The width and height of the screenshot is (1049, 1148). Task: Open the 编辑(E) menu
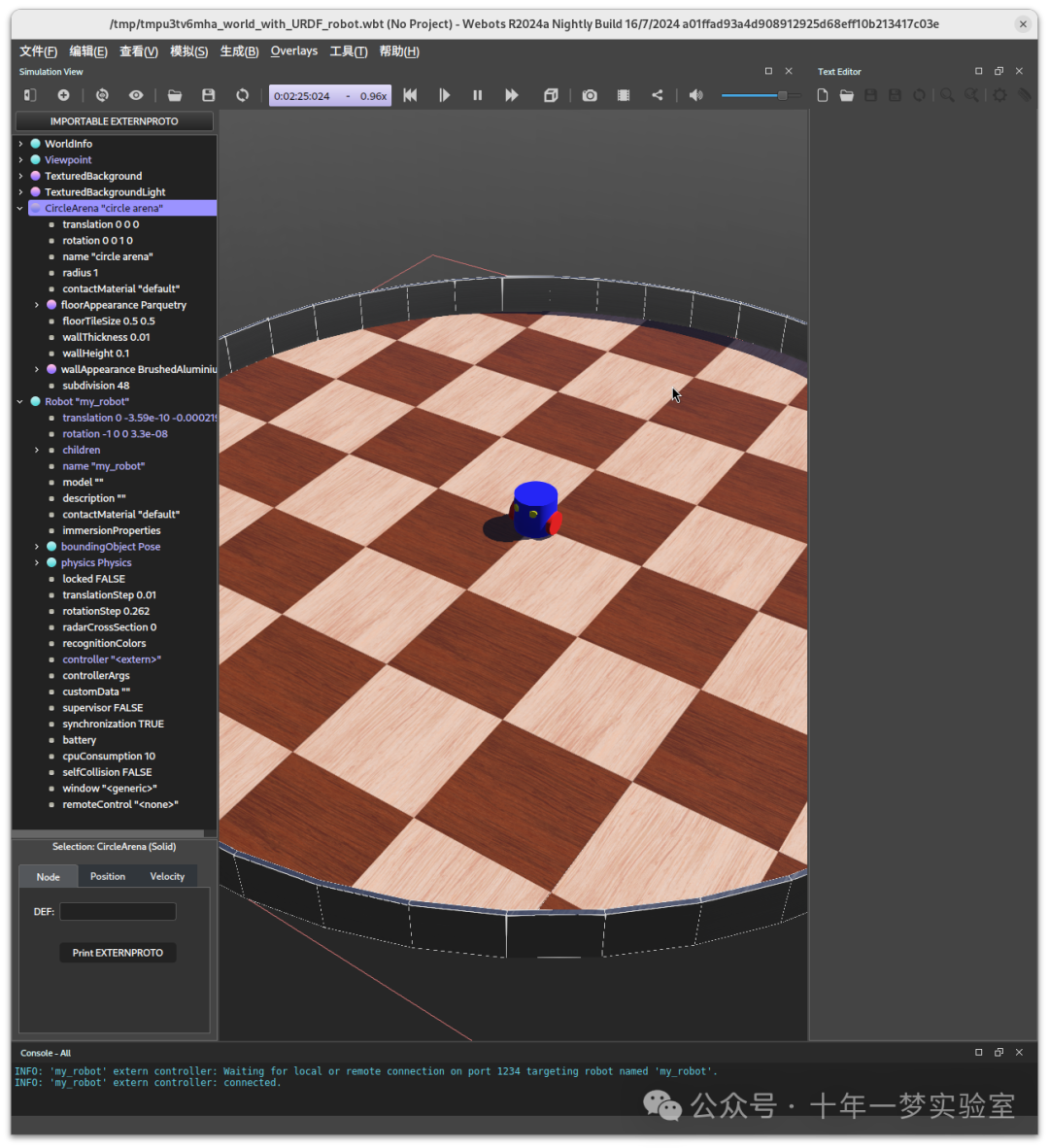point(88,51)
